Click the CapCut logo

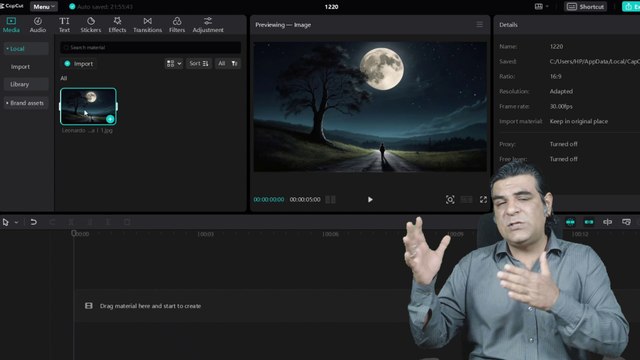[12, 6]
